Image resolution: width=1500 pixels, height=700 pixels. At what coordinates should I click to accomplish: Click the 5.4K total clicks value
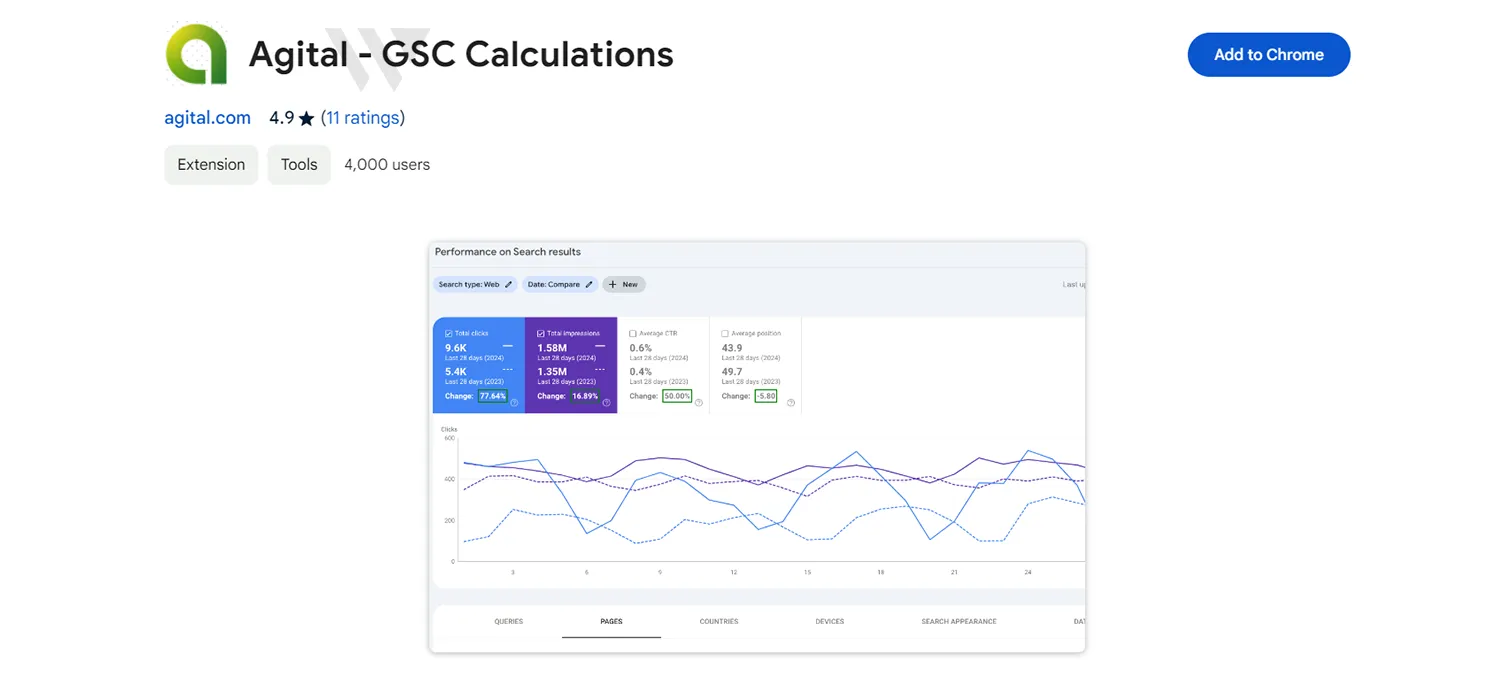click(456, 372)
